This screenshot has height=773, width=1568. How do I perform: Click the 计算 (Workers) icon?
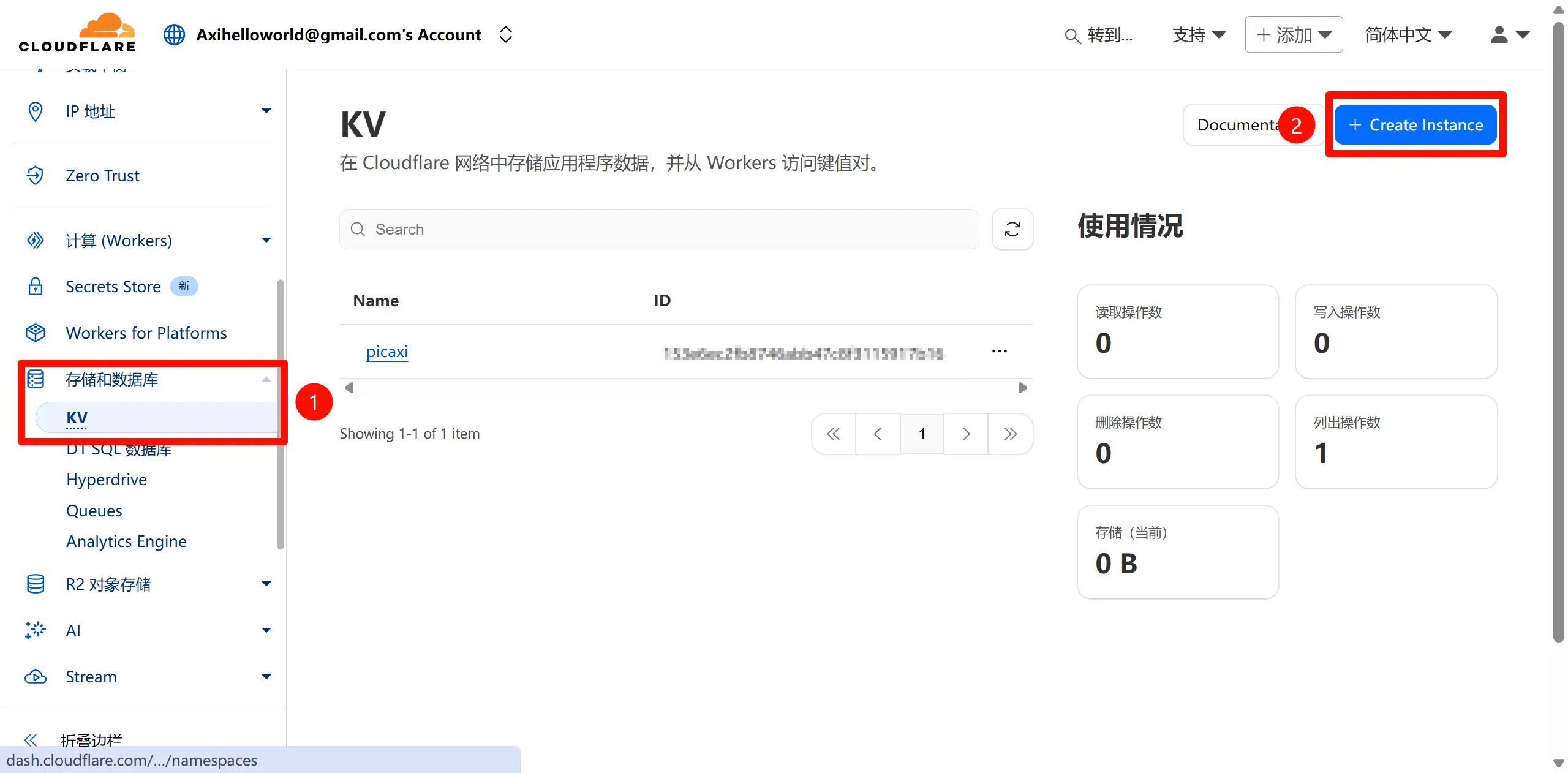point(36,240)
